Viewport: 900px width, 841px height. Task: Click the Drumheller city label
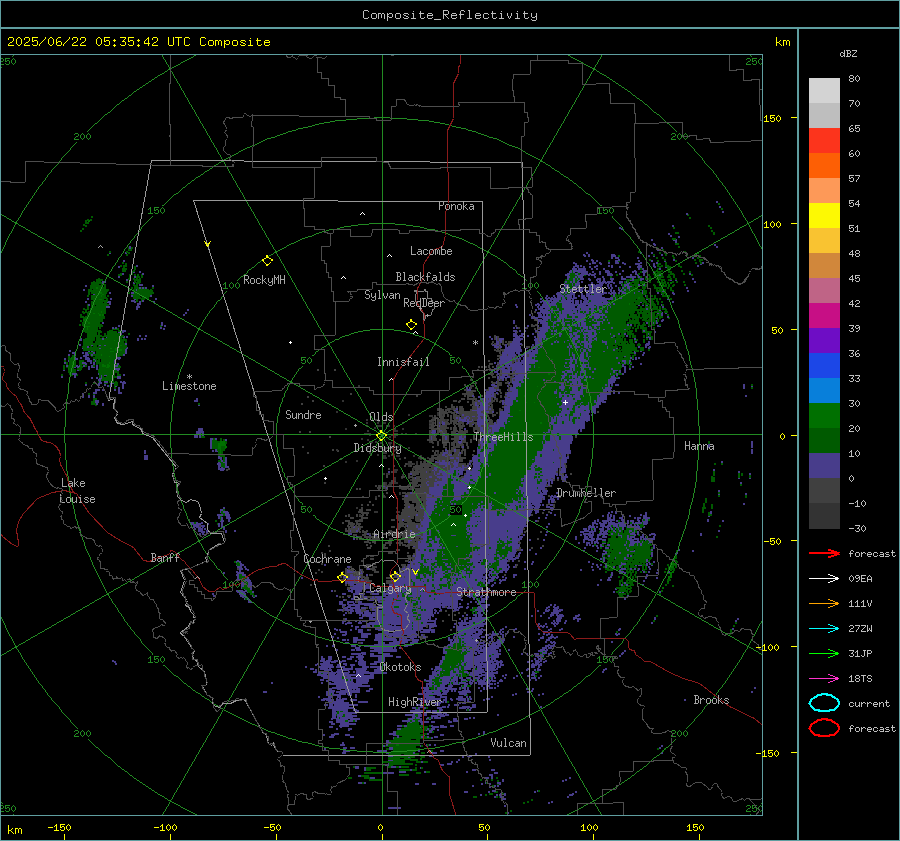[x=586, y=493]
